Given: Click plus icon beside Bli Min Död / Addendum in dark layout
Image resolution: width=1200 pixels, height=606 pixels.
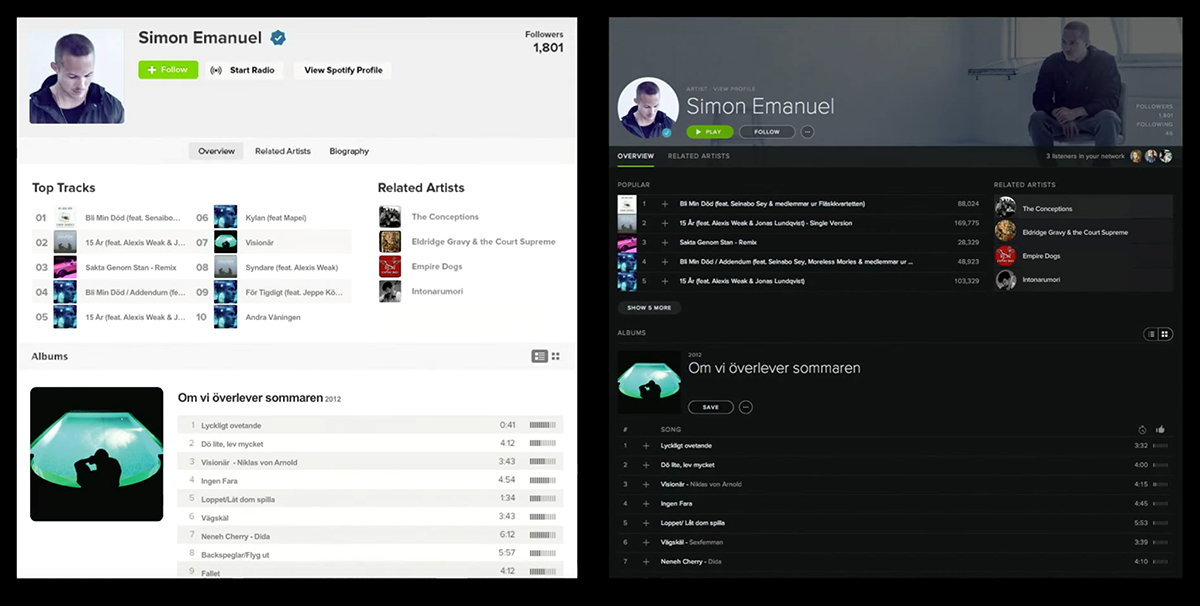Looking at the screenshot, I should [x=665, y=262].
